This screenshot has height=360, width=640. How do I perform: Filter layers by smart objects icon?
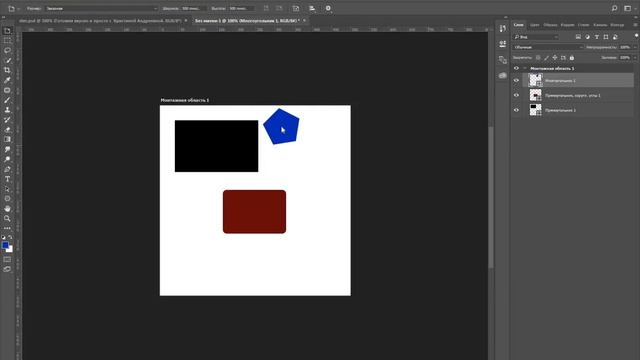point(615,37)
